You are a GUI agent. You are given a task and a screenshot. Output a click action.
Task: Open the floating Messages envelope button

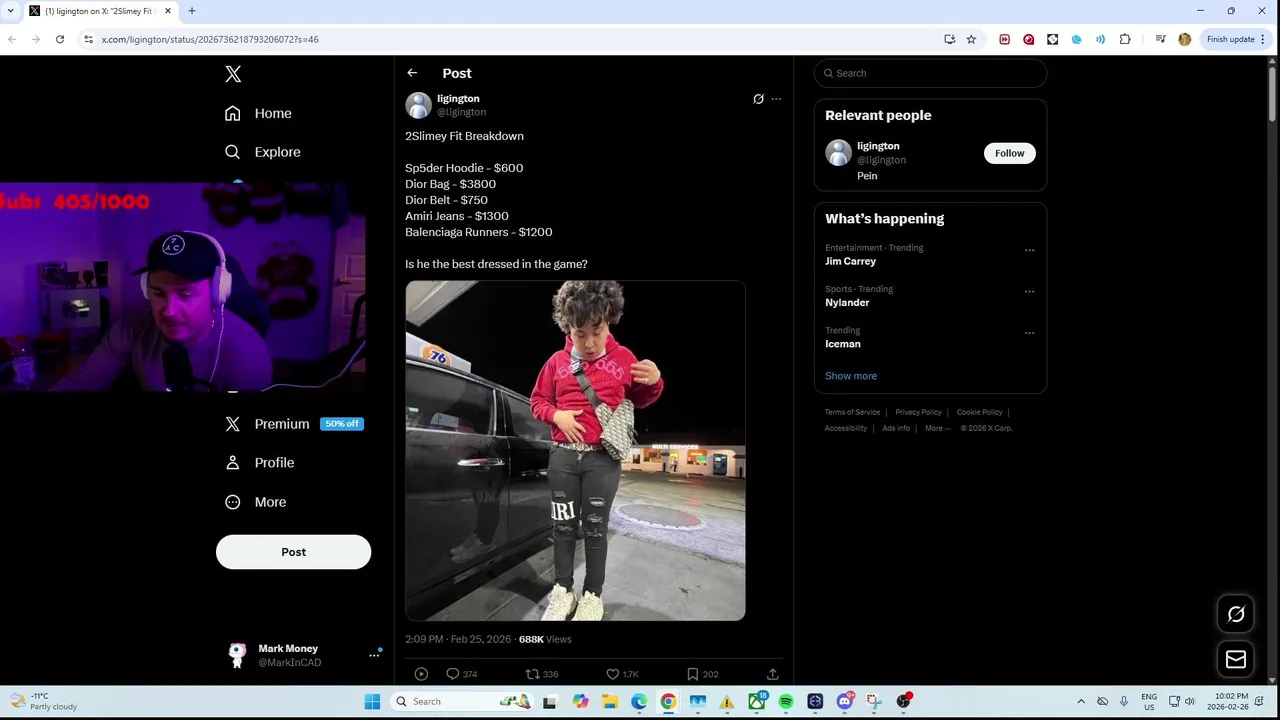click(x=1236, y=659)
